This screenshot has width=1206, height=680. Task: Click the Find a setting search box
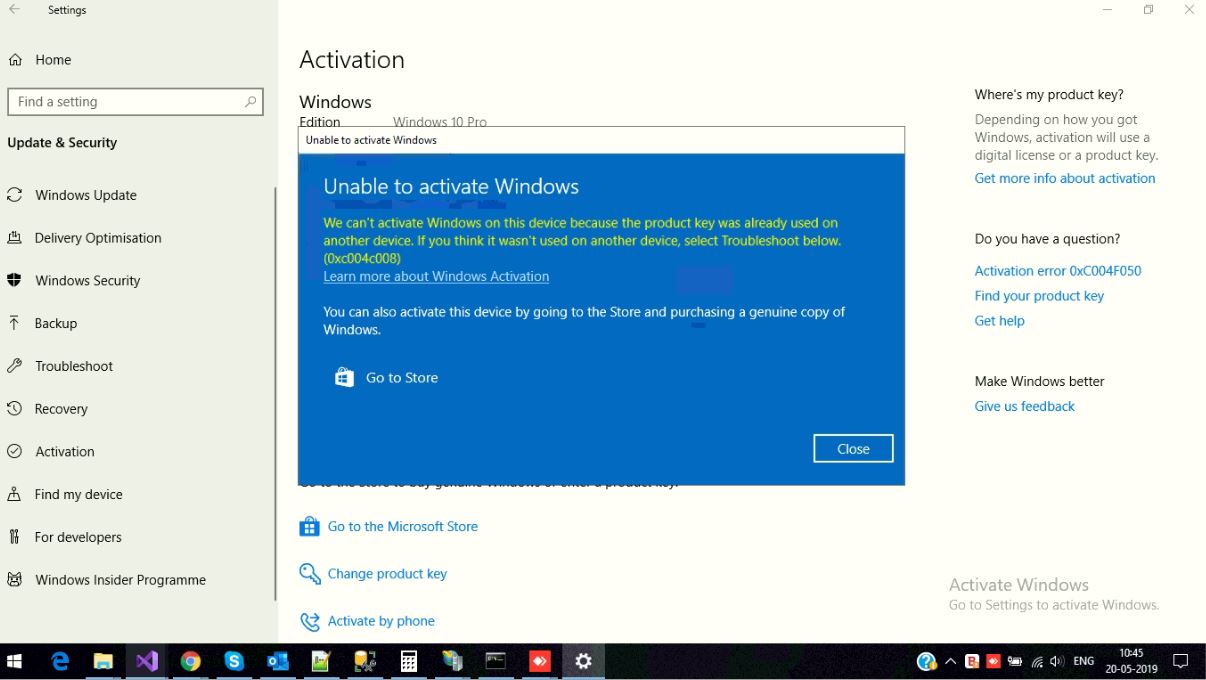[x=136, y=102]
